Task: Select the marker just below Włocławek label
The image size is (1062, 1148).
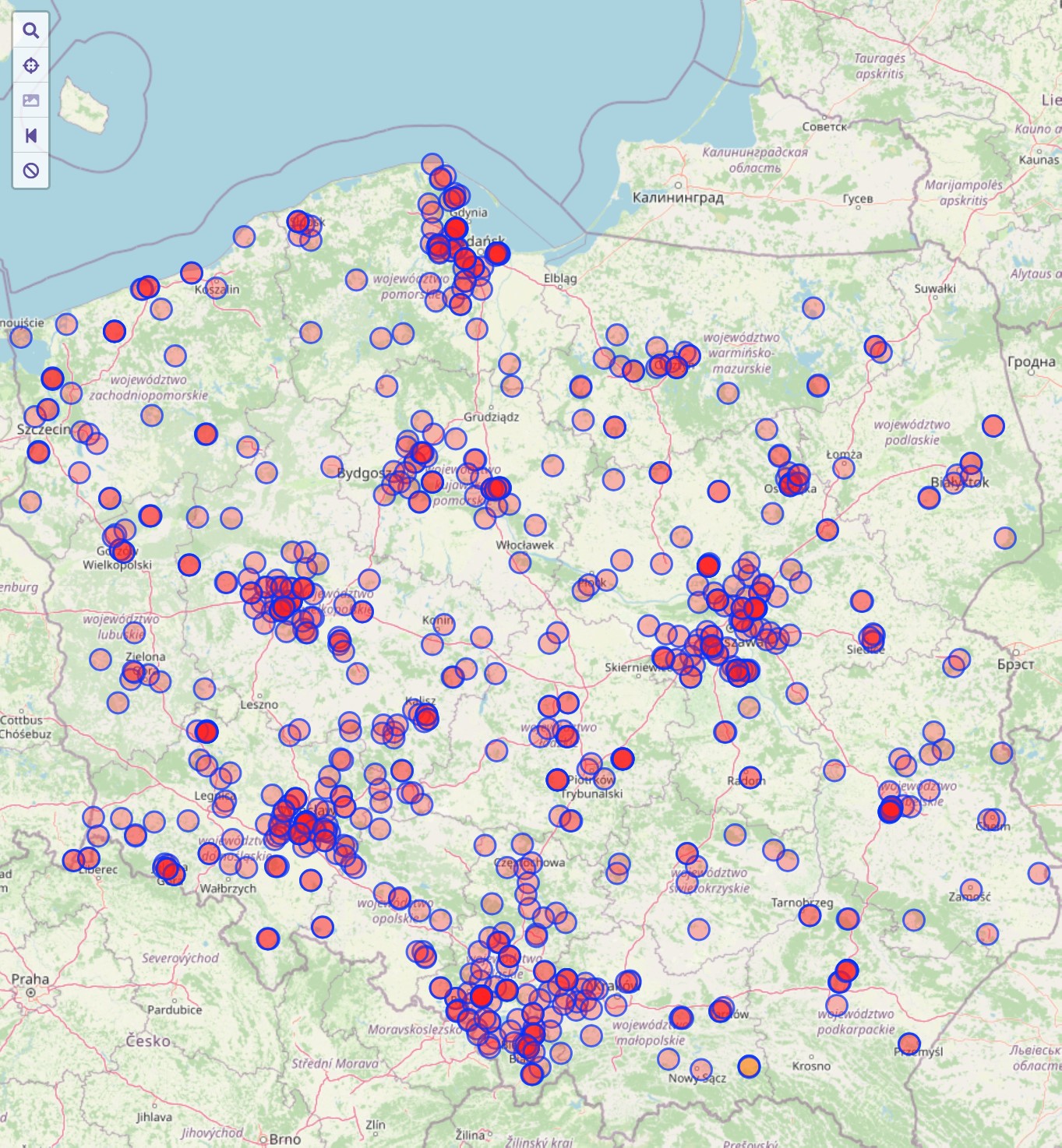Action: pos(520,562)
